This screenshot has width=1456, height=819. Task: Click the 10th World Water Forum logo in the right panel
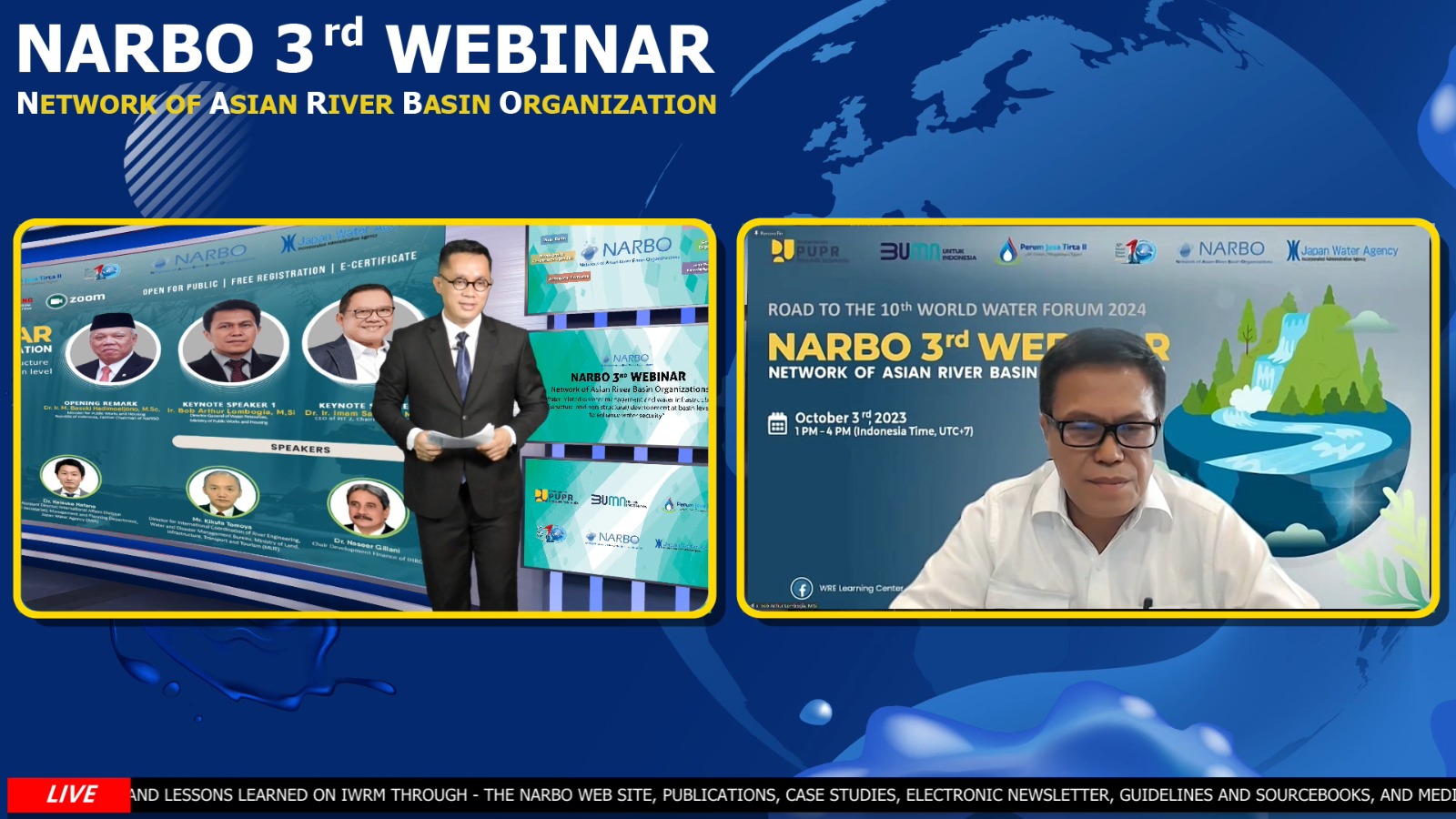coord(1136,251)
